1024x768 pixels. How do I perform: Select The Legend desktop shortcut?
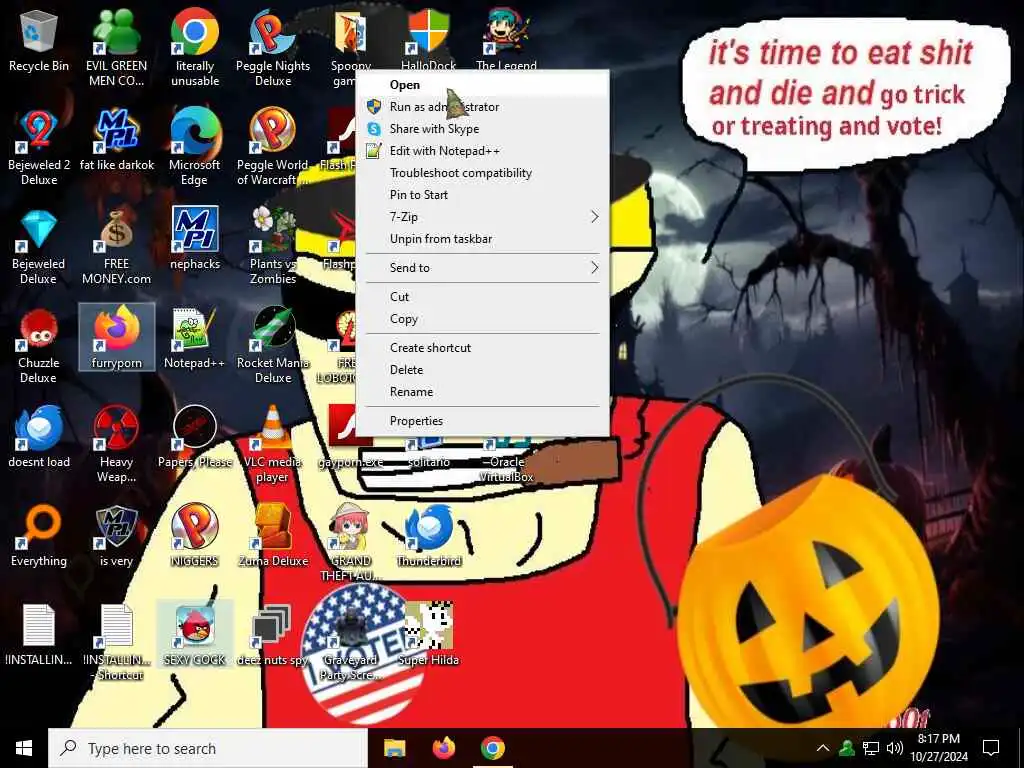coord(507,39)
